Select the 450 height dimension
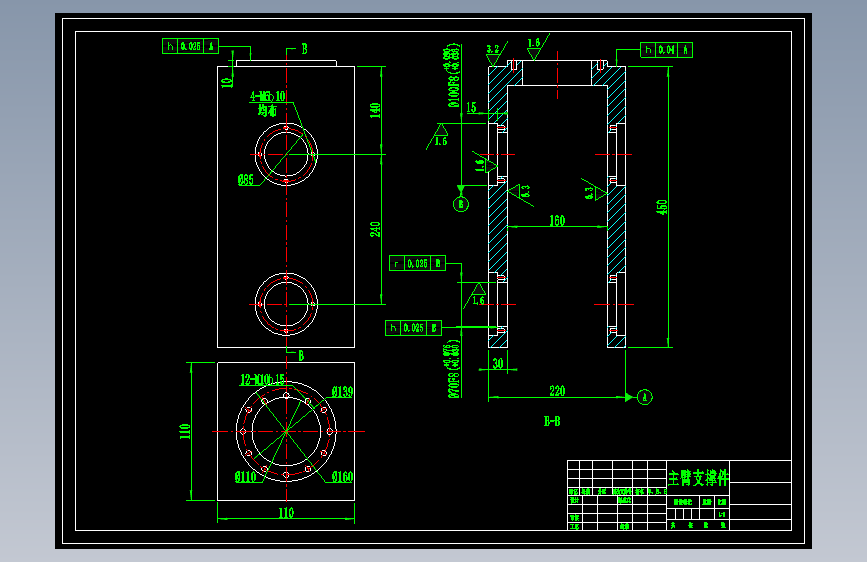Viewport: 867px width, 562px height. click(661, 207)
